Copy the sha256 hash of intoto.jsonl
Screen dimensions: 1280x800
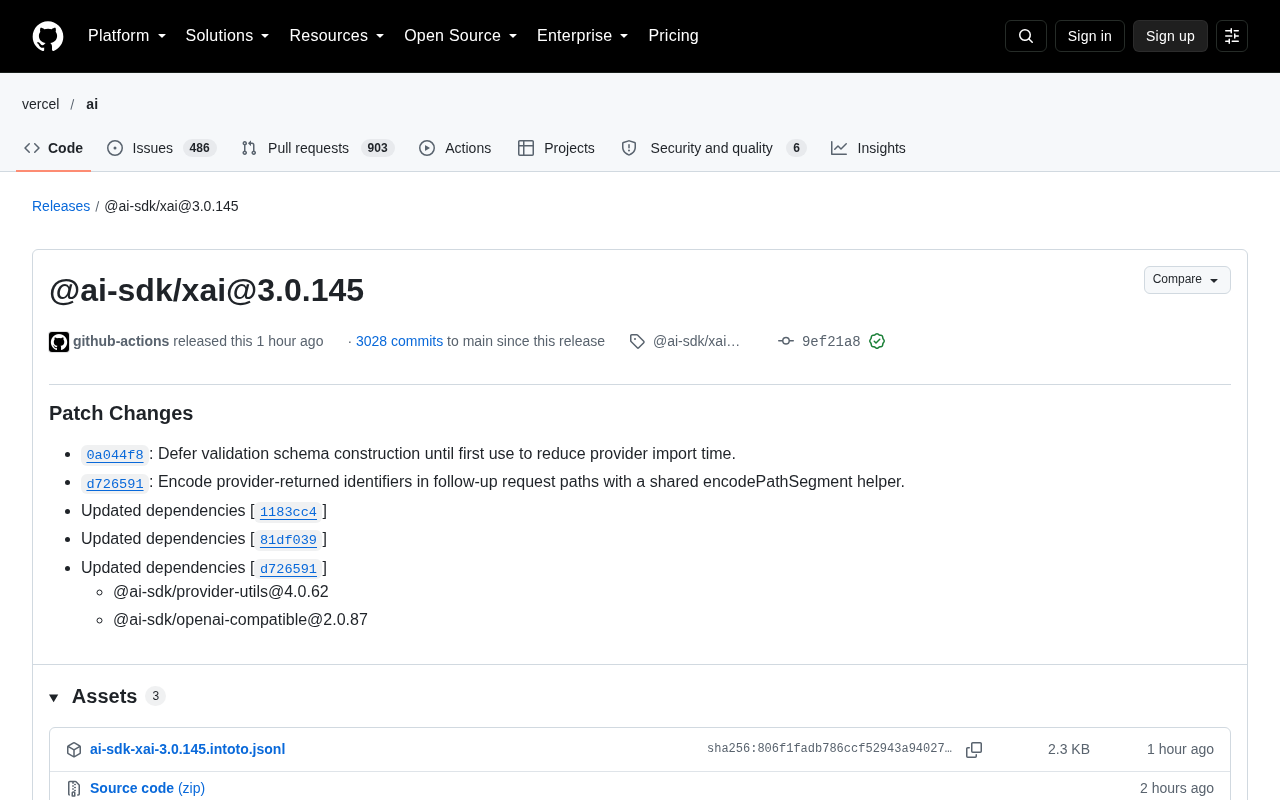point(974,750)
